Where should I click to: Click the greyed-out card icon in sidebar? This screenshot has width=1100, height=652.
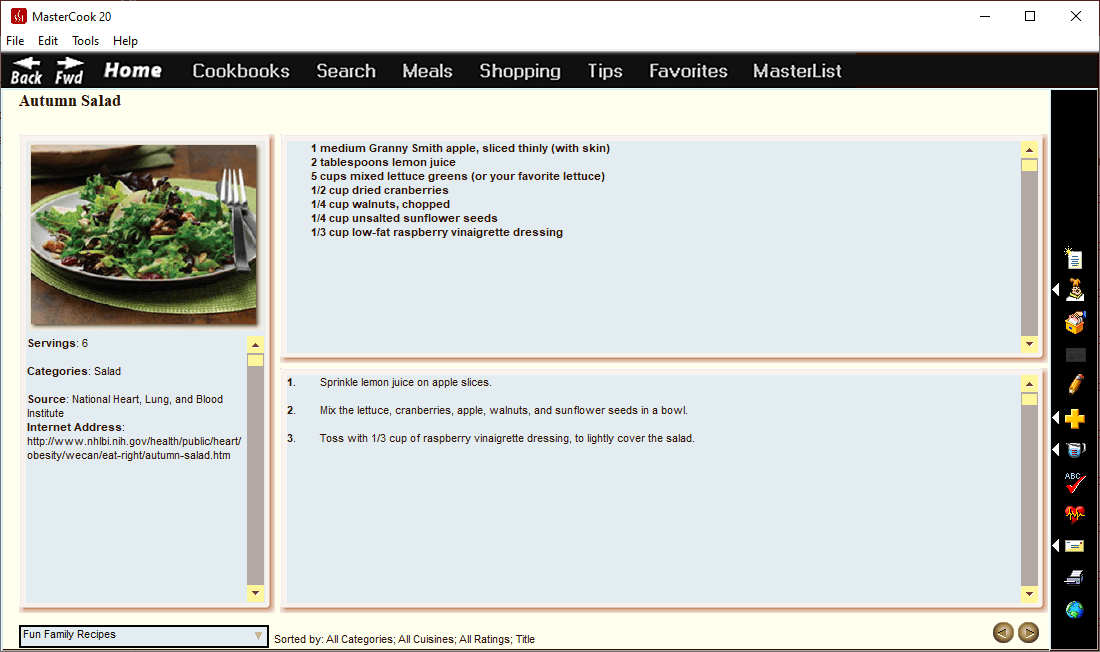point(1075,354)
